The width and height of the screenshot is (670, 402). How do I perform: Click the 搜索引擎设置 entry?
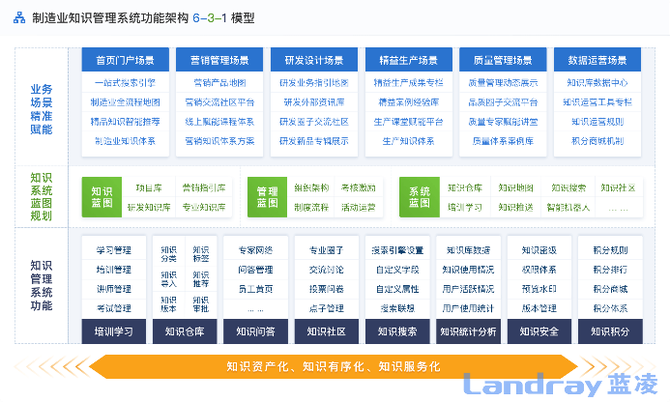pos(397,250)
